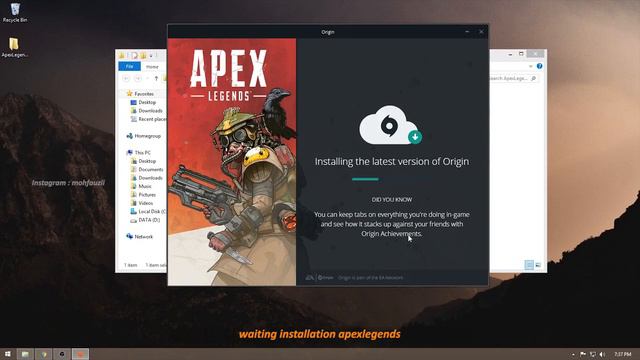Switch to the Origin taskbar icon
The width and height of the screenshot is (640, 360).
62,354
